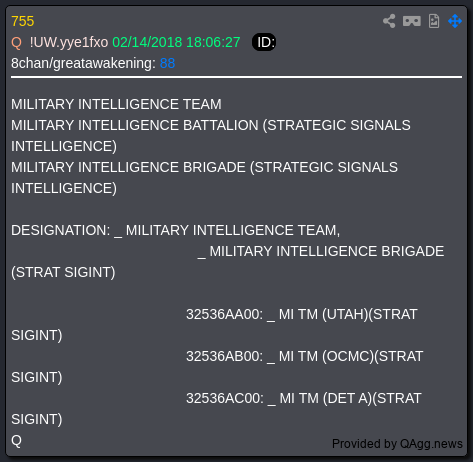Click the DESIGNATION: line of the post
Screen dimensions: 473x462
point(176,230)
